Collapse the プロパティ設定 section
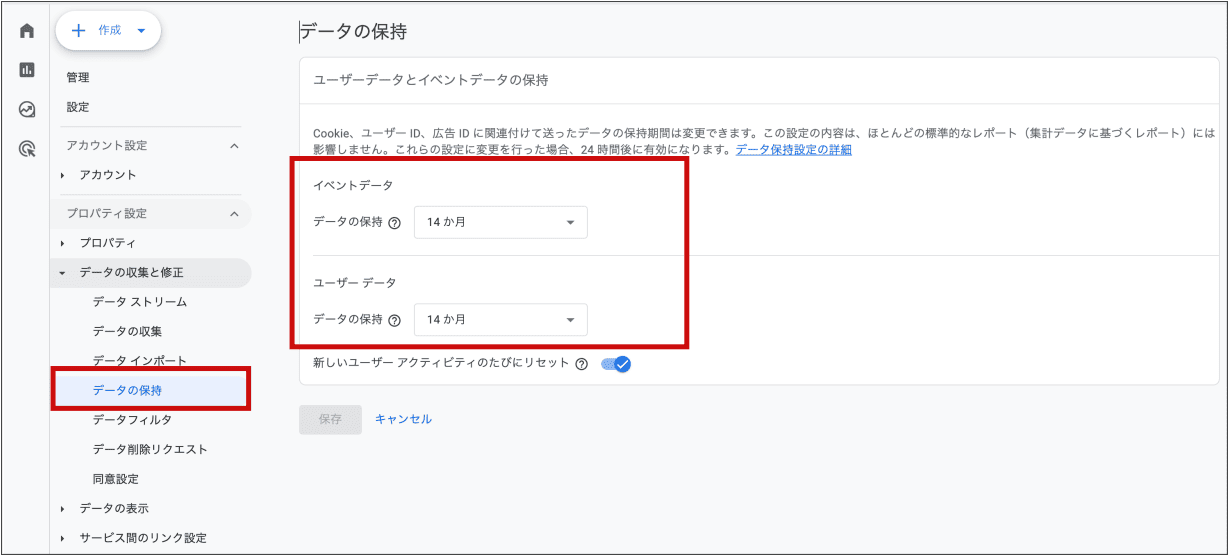 click(x=235, y=214)
